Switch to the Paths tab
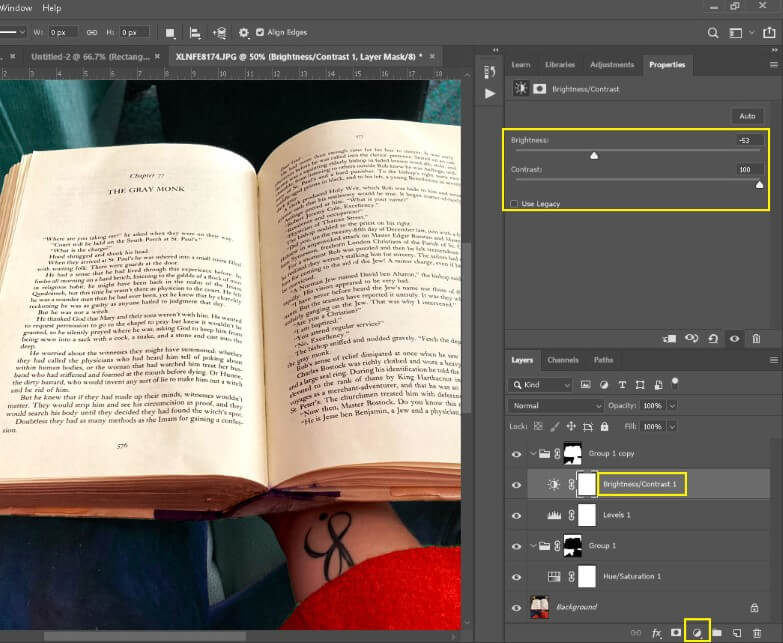This screenshot has width=783, height=643. coord(603,360)
